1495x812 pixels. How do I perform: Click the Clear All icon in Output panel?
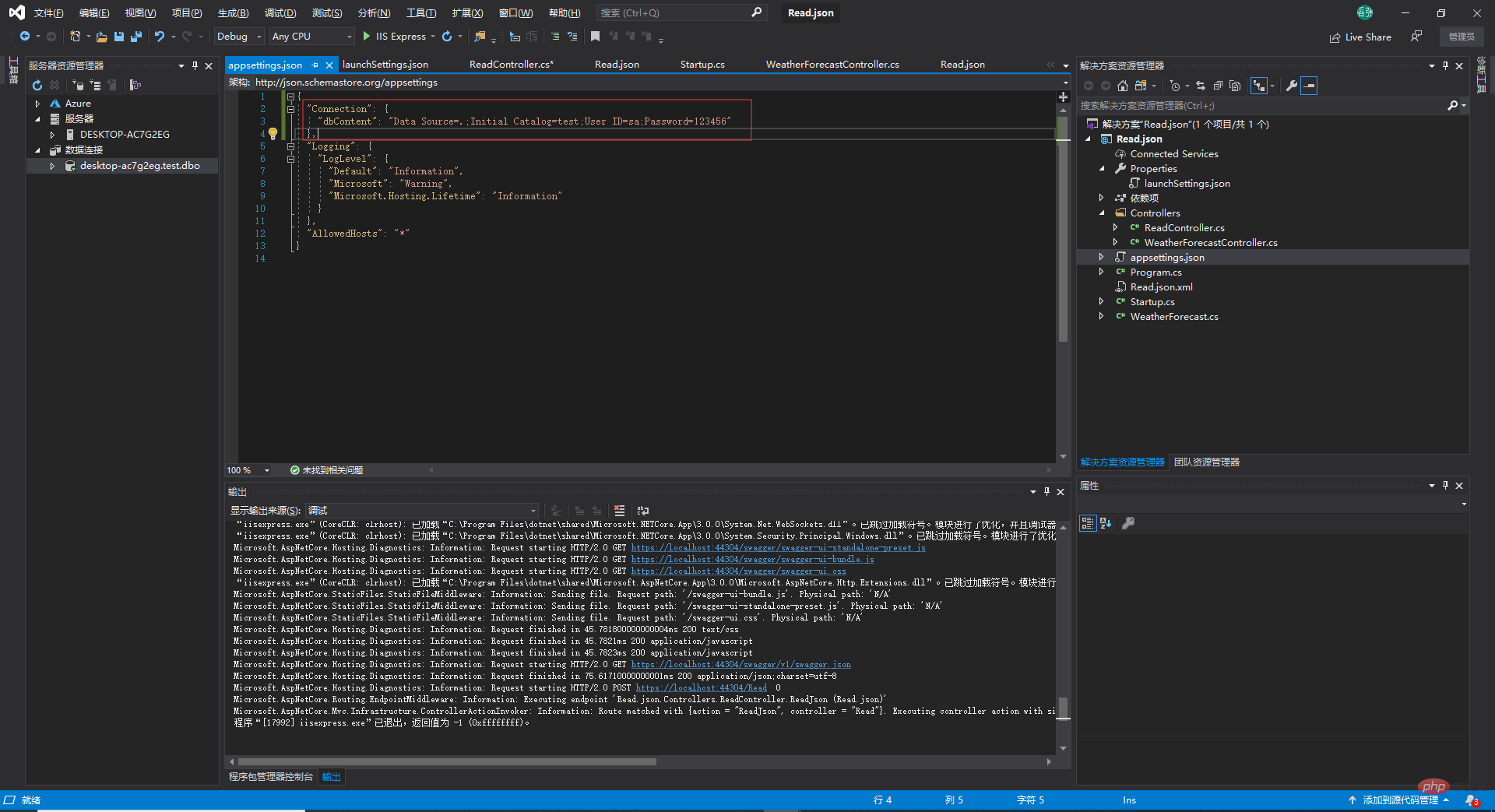coord(619,511)
